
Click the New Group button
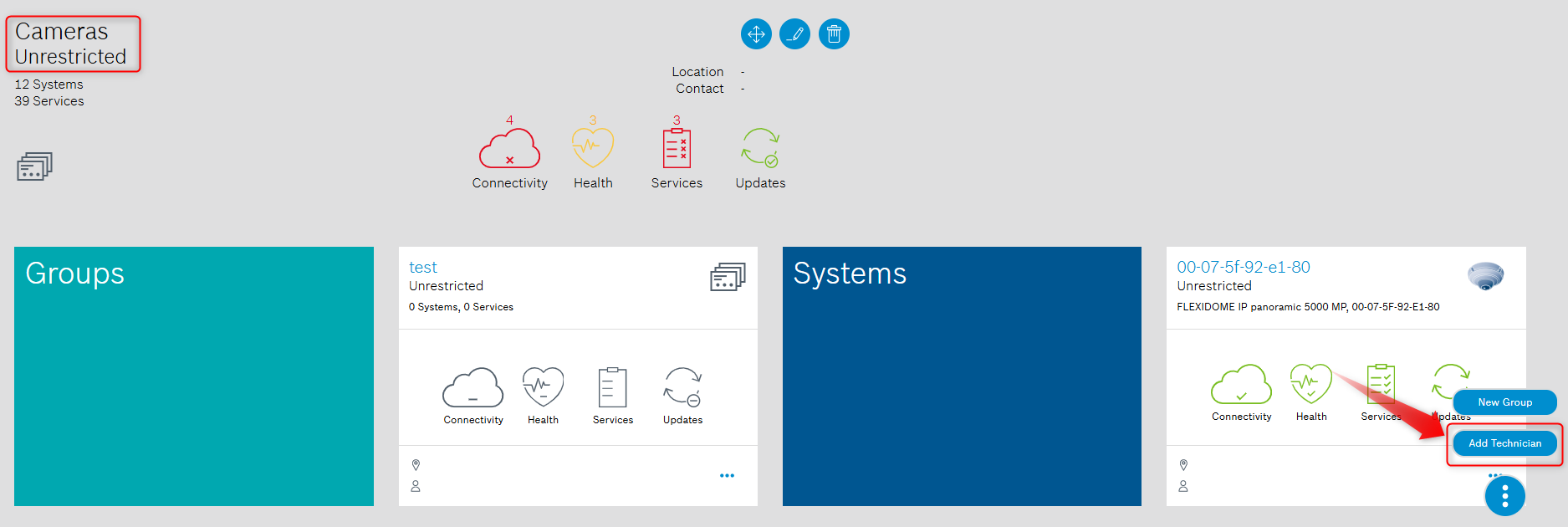(1505, 402)
